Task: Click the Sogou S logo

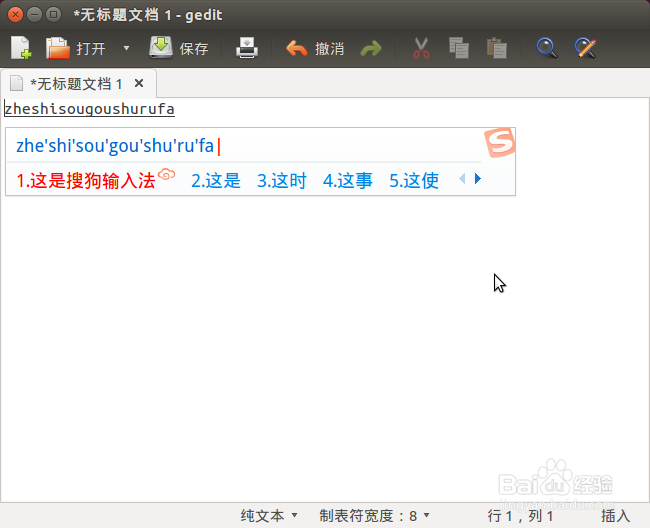Action: click(x=500, y=143)
